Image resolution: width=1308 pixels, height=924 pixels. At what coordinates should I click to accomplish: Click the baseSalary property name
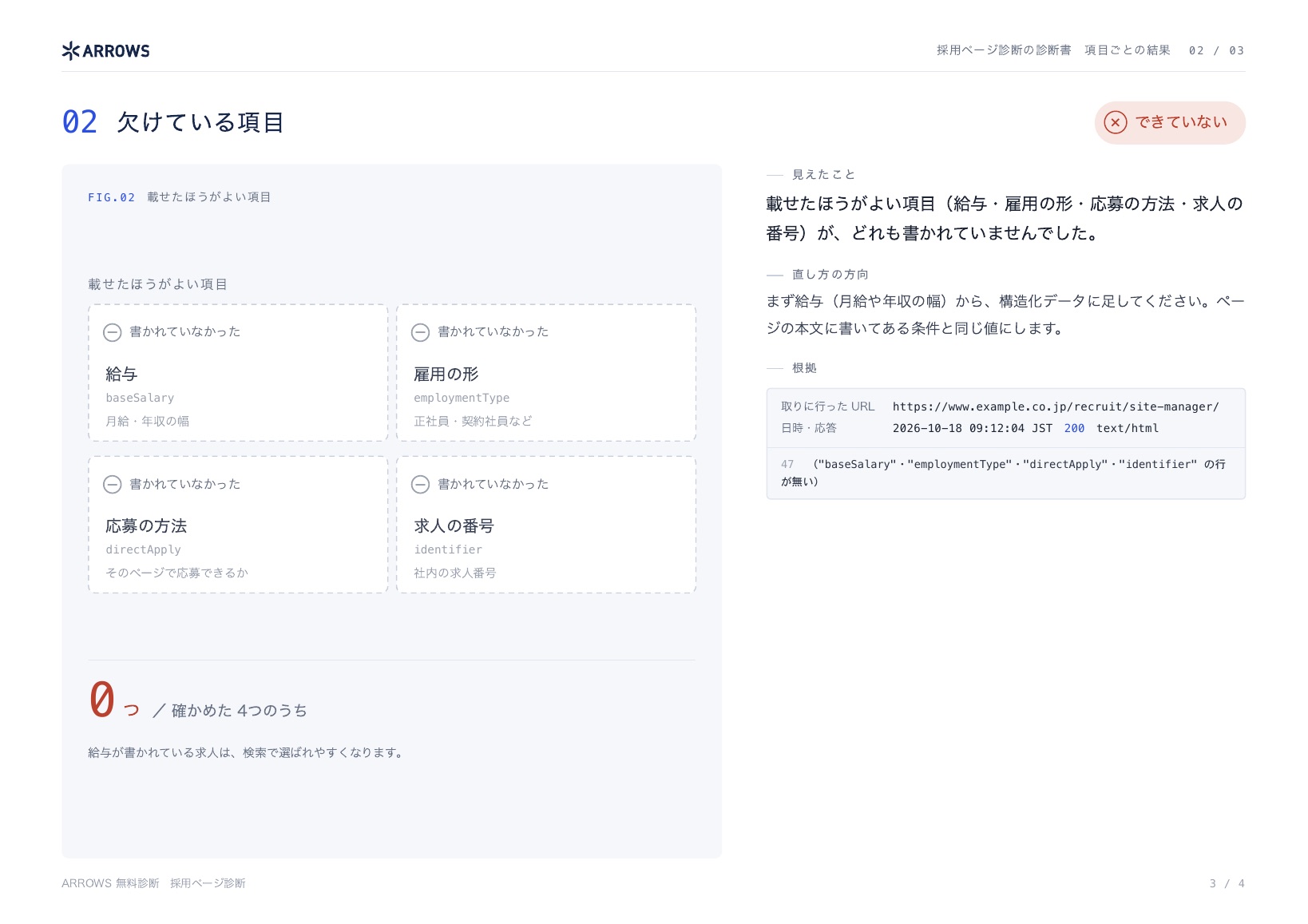click(x=140, y=398)
